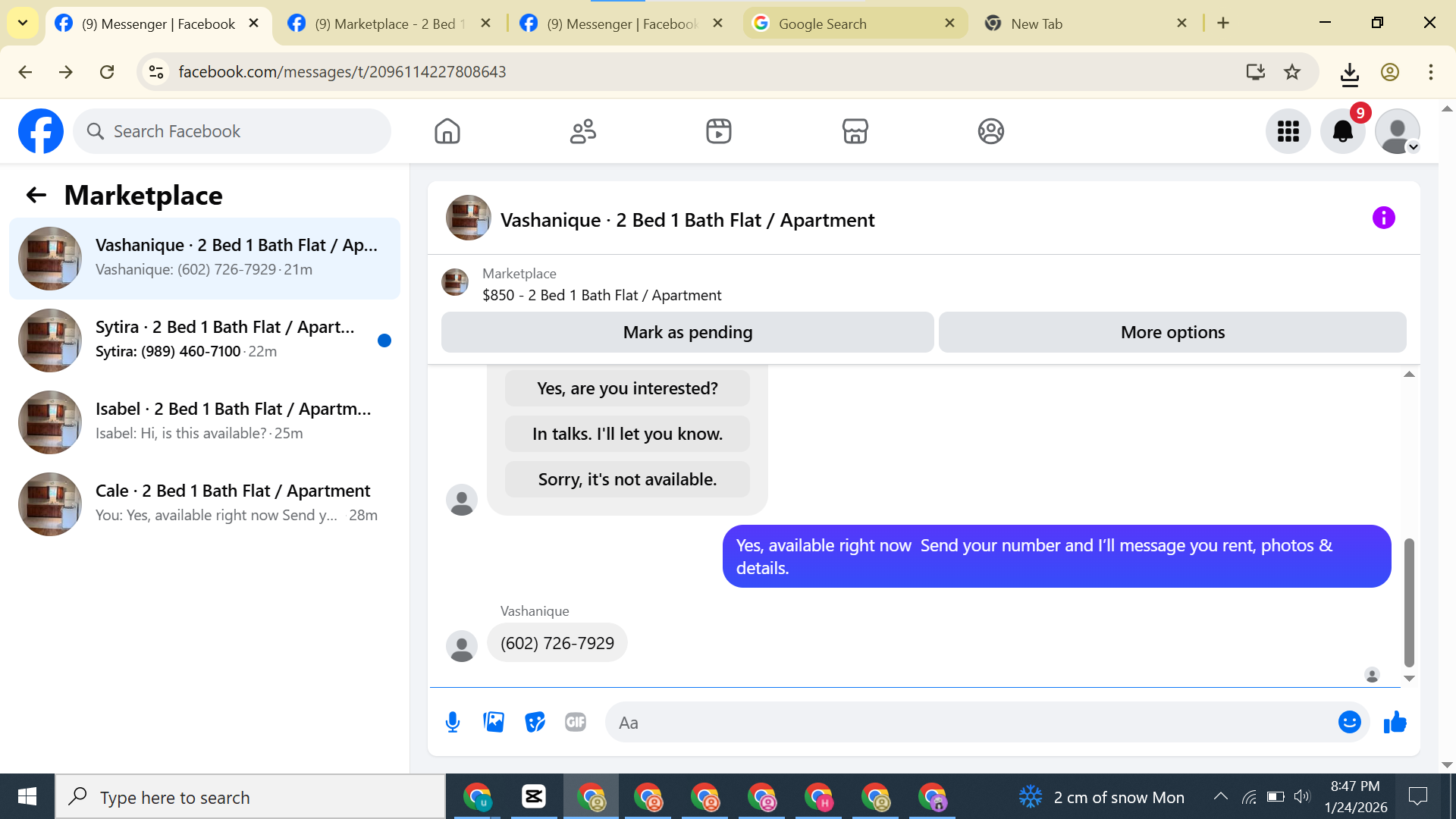Screen dimensions: 1456x819
Task: Switch to the Google Search browser tab
Action: click(823, 24)
